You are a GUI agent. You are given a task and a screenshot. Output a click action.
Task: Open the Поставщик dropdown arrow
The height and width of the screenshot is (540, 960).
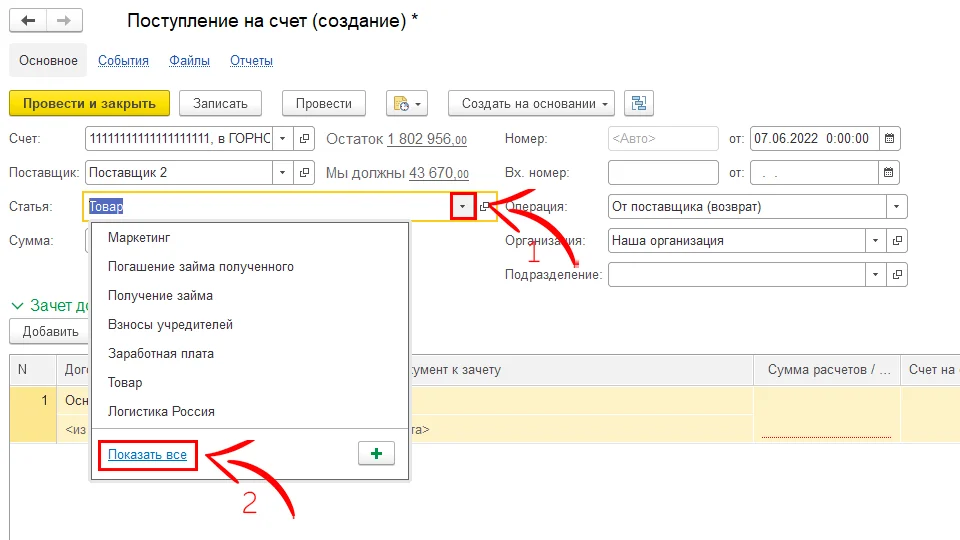tap(282, 173)
